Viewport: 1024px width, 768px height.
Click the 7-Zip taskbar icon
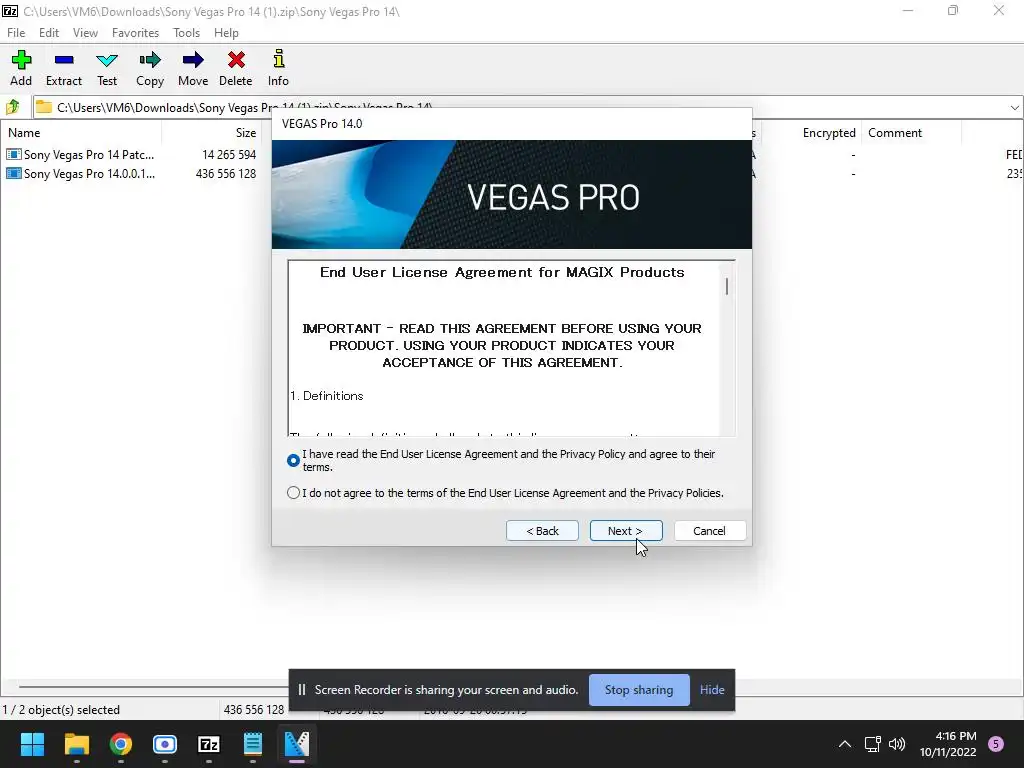[208, 744]
